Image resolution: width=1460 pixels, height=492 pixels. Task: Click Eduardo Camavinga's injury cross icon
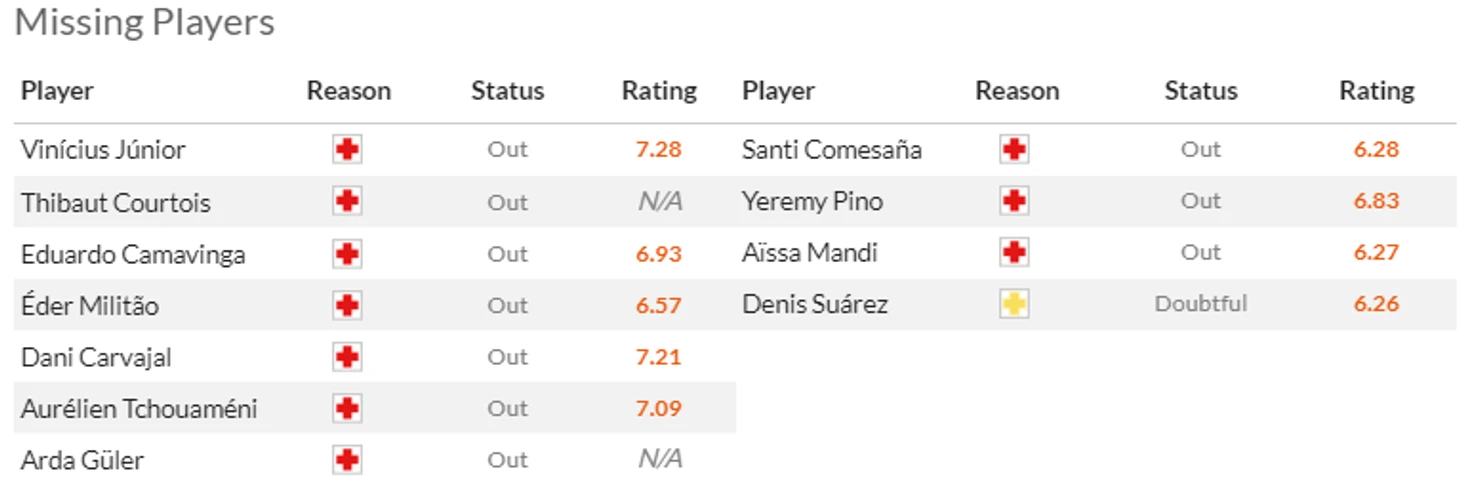click(347, 254)
